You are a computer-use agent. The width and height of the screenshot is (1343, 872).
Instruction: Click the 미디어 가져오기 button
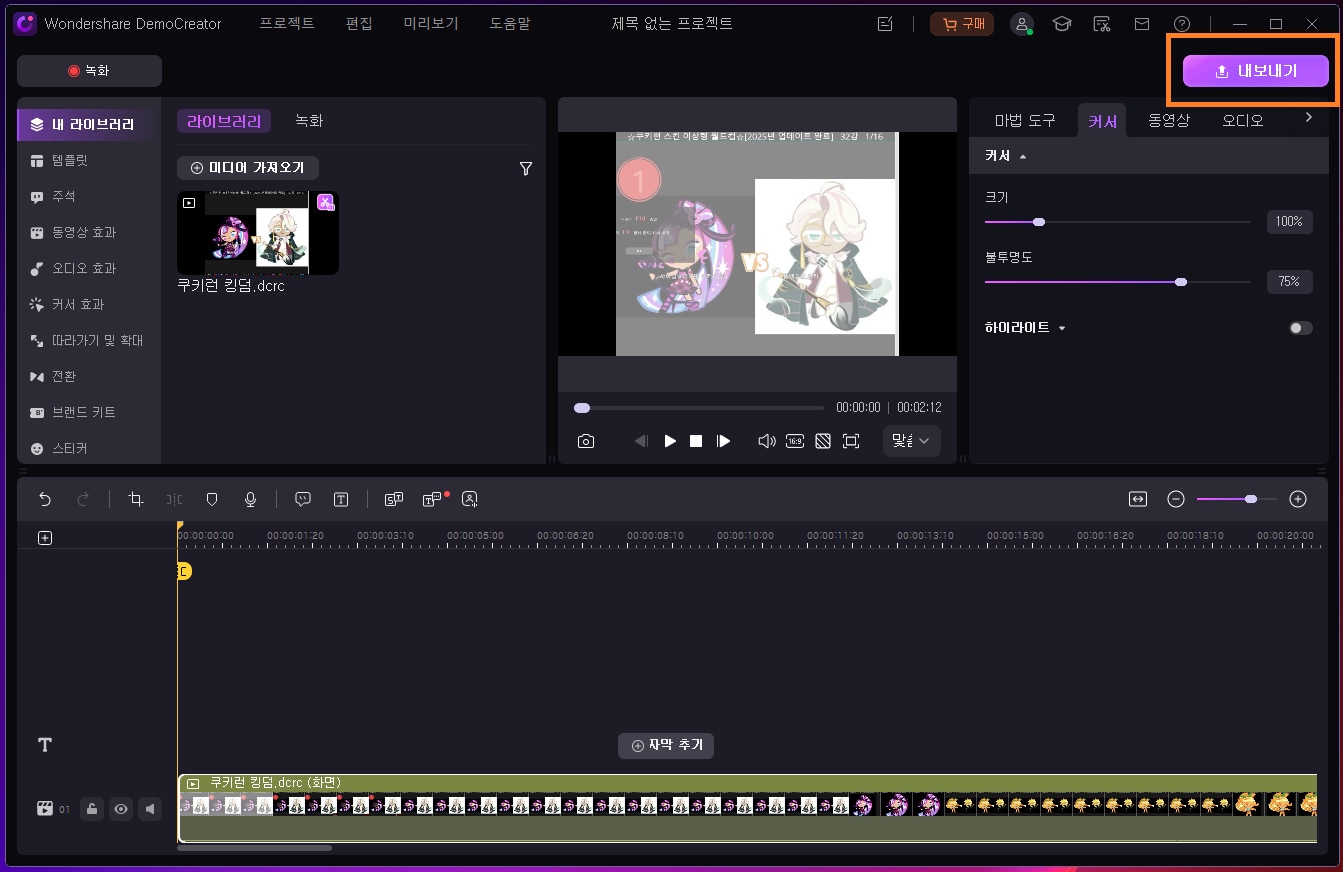[x=248, y=168]
